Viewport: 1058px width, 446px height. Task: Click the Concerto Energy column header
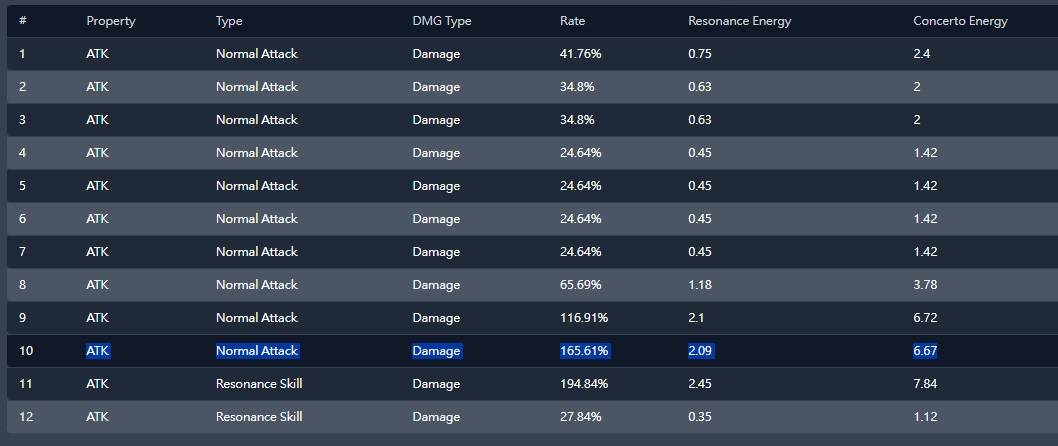[x=960, y=21]
